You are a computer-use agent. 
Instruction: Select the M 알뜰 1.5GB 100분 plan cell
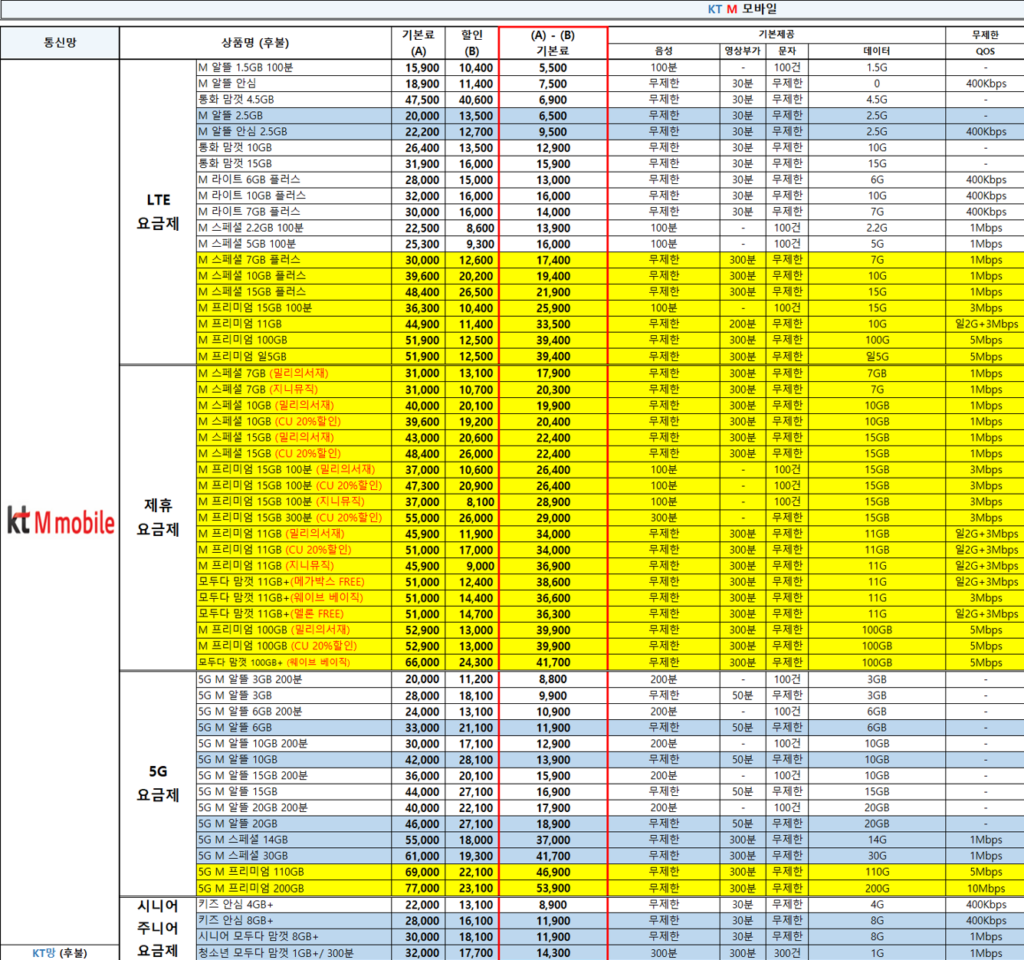tap(292, 68)
